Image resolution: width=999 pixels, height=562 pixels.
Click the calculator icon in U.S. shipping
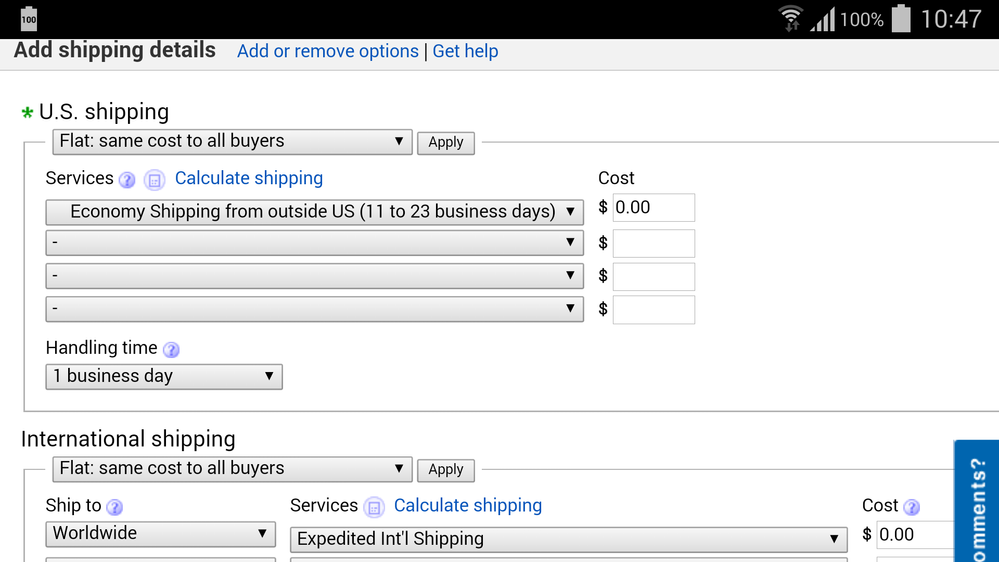click(154, 180)
